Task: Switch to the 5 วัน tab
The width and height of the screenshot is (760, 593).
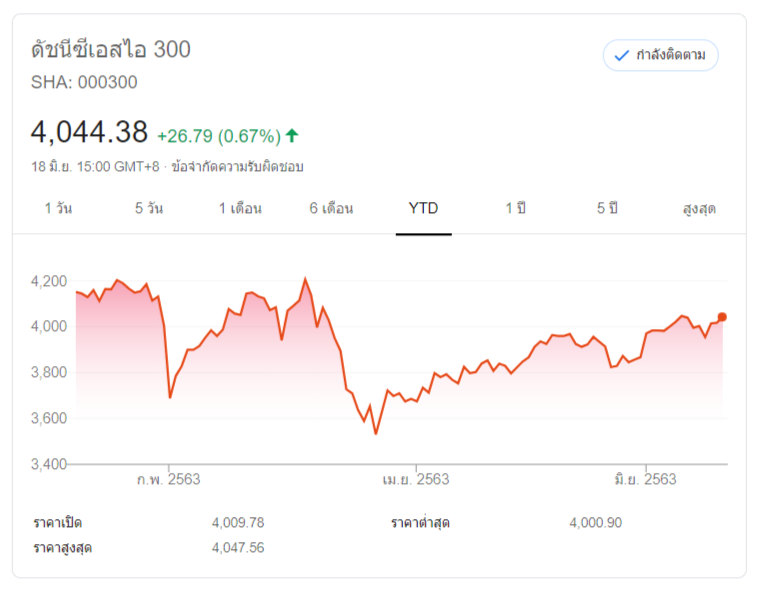Action: coord(149,209)
